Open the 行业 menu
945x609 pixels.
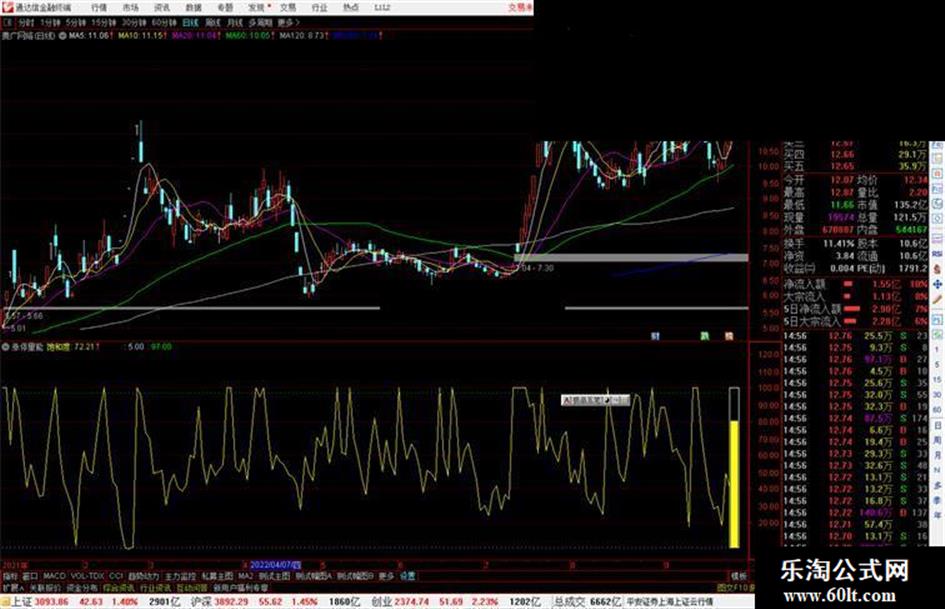click(319, 8)
